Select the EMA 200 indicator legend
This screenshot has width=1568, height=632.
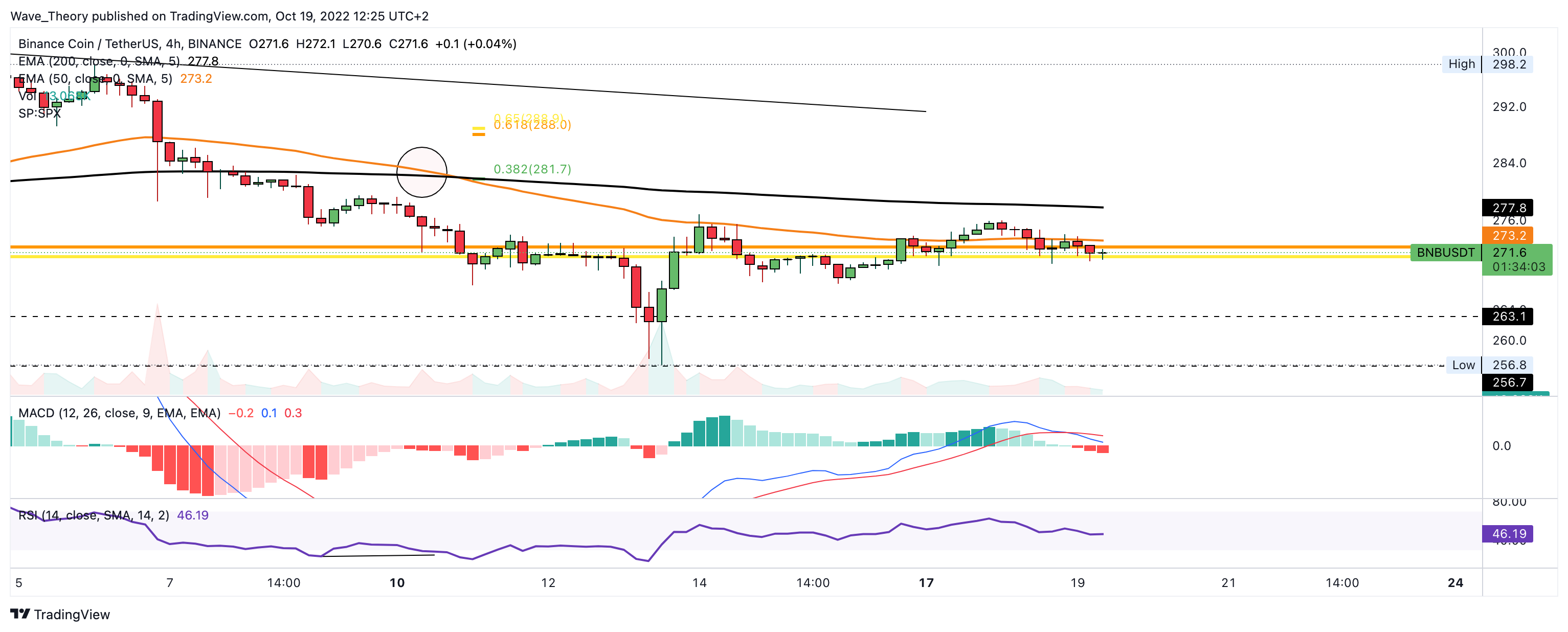(99, 61)
